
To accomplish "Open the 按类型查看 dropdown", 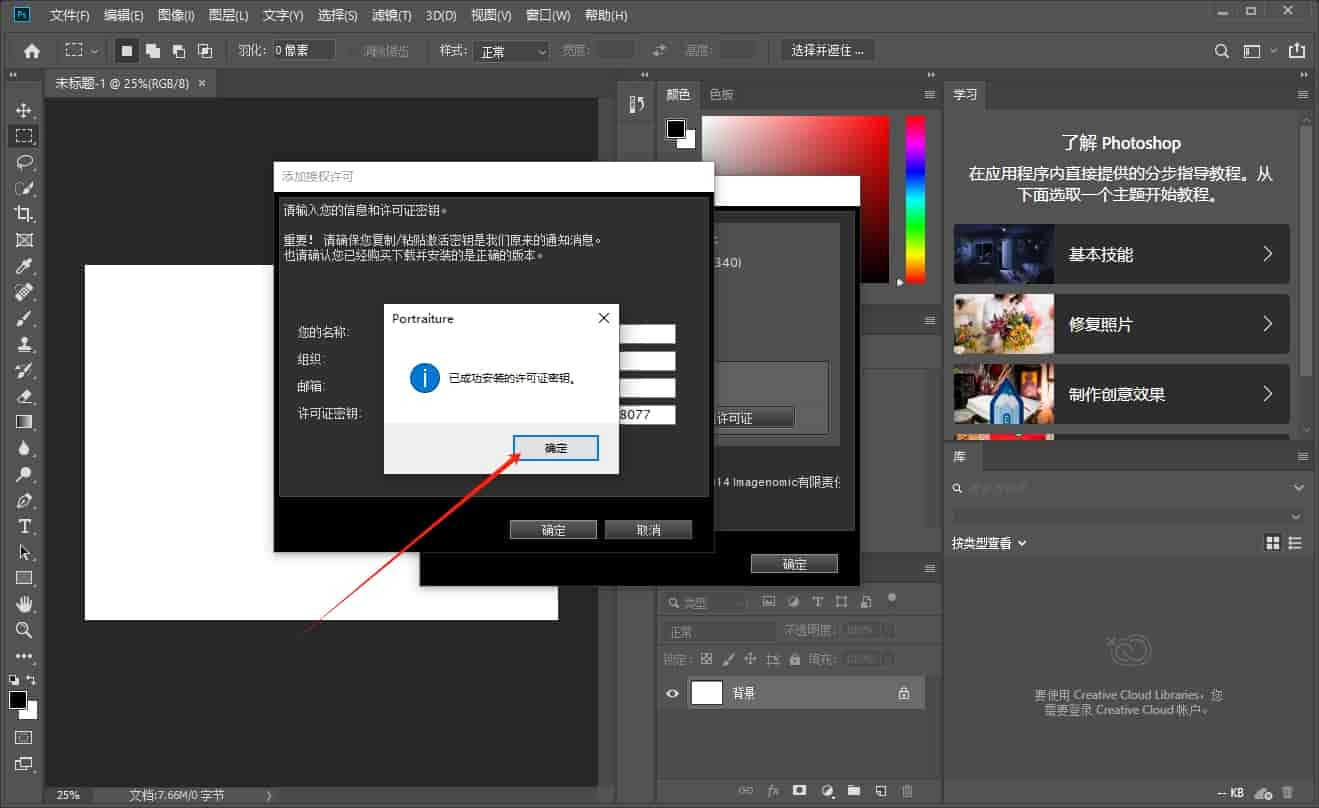I will [x=990, y=543].
